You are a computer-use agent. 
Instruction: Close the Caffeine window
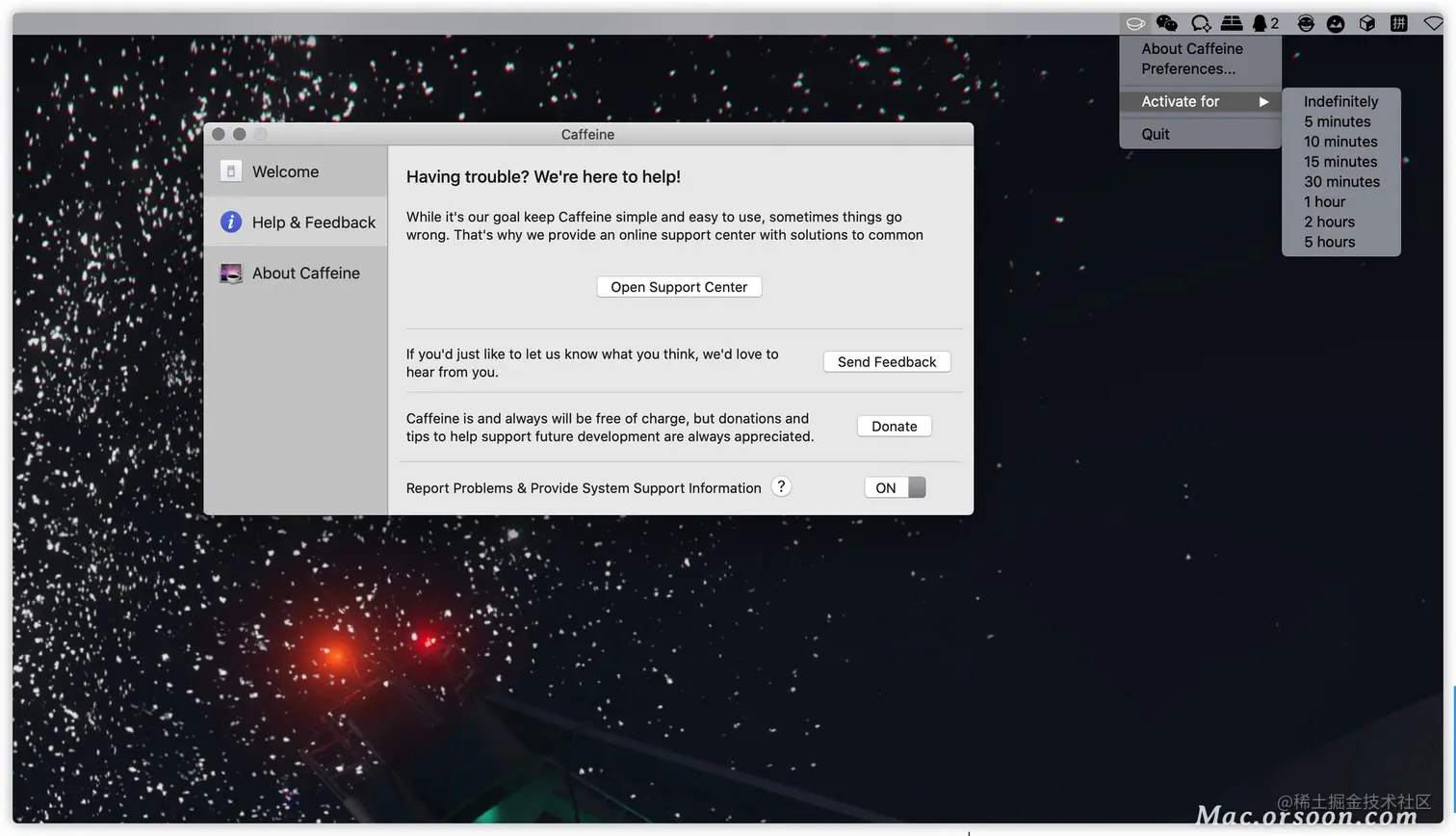(x=219, y=135)
